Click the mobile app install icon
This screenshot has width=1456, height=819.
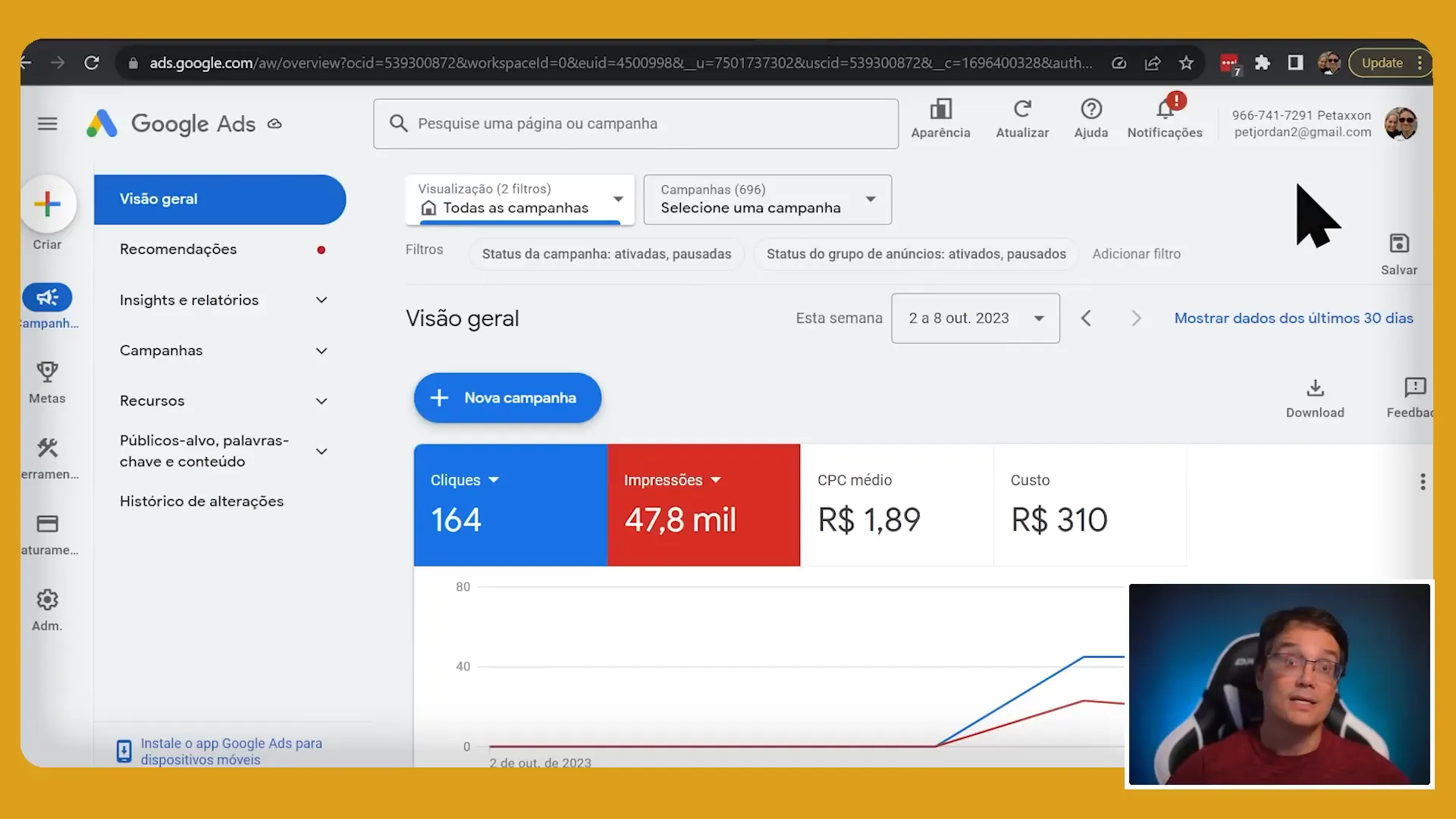tap(124, 751)
